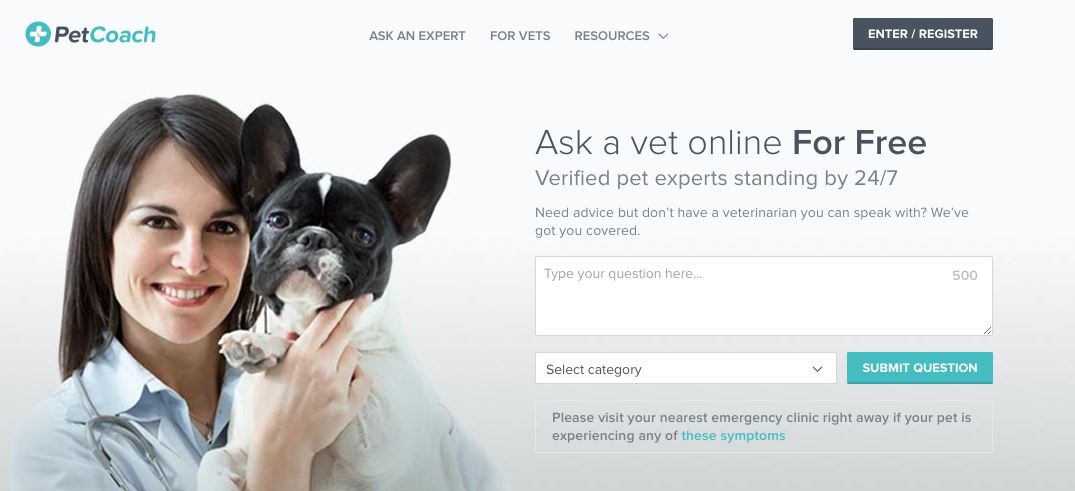Click the ENTER / REGISTER button

(x=923, y=34)
